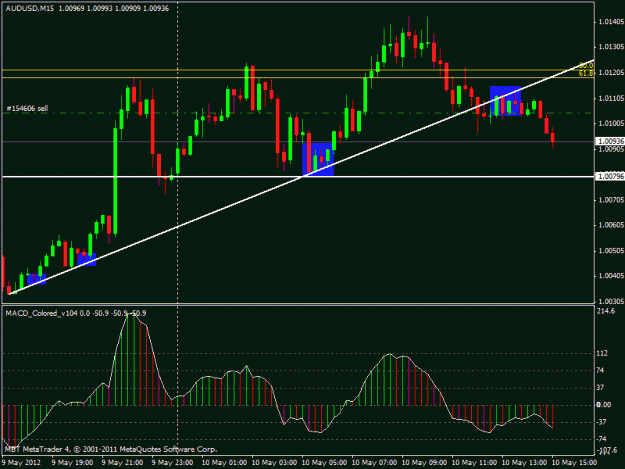Click the 10 May 07:00 time label
This screenshot has height=469, width=625.
point(375,463)
